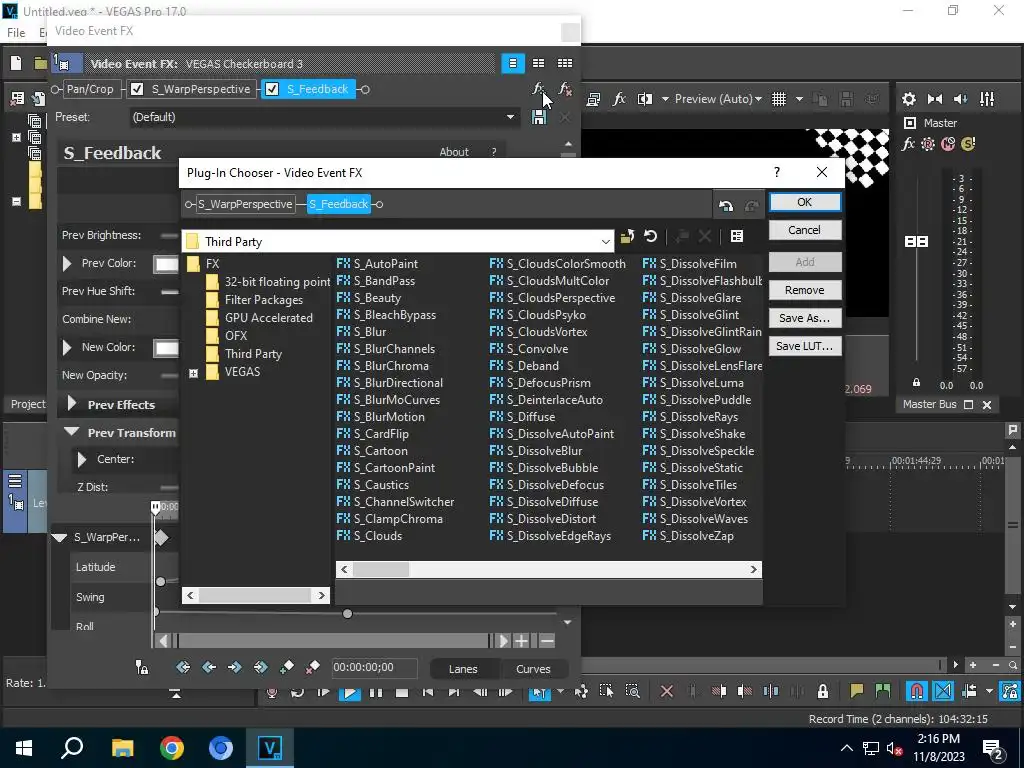Image resolution: width=1024 pixels, height=768 pixels.
Task: Select the two-column grid layout icon
Action: click(x=539, y=63)
